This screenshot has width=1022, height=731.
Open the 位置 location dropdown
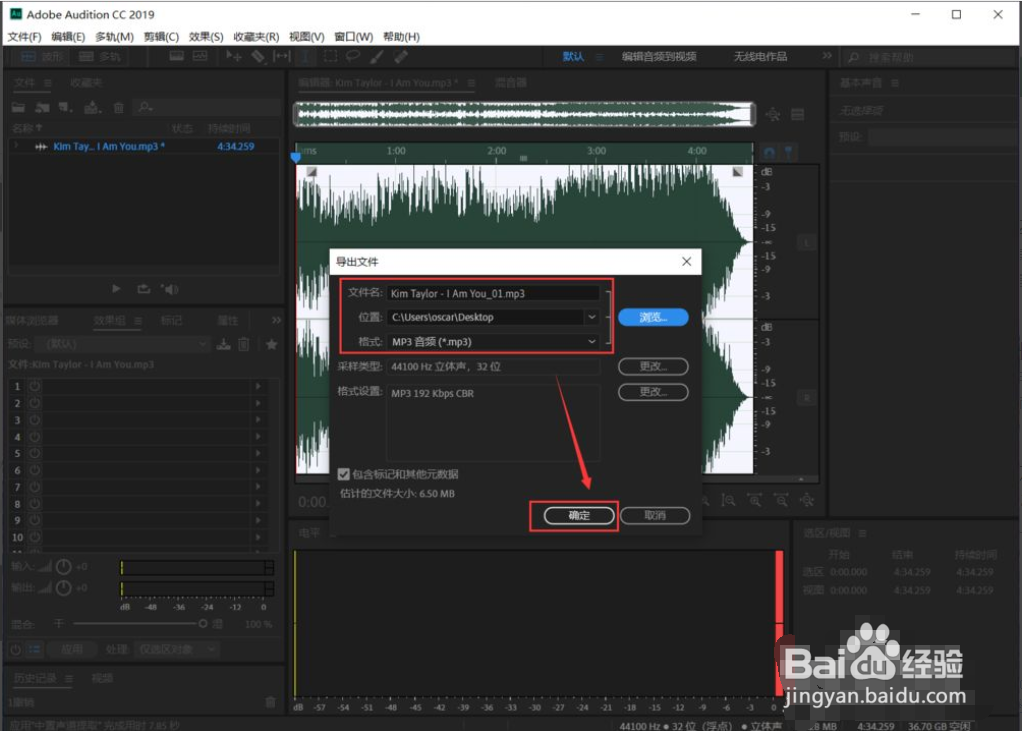coord(591,317)
